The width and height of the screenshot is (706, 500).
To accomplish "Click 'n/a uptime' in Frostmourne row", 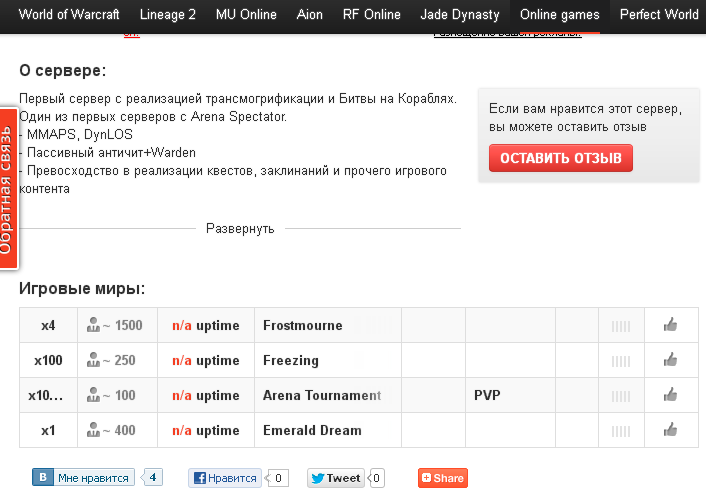I will pyautogui.click(x=205, y=325).
